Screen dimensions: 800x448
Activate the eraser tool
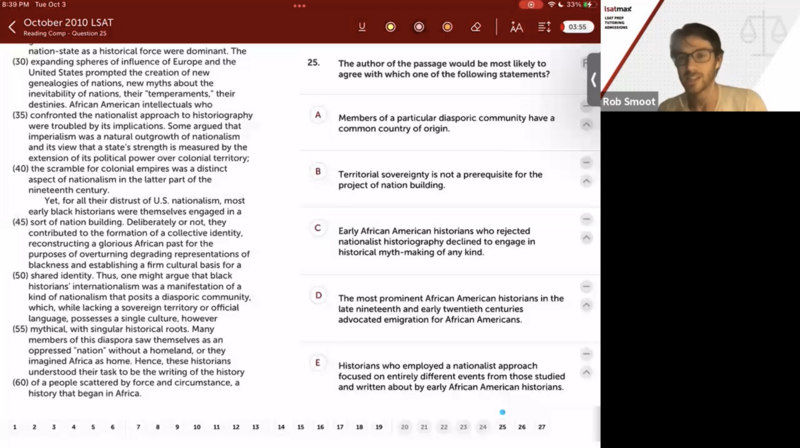(476, 27)
